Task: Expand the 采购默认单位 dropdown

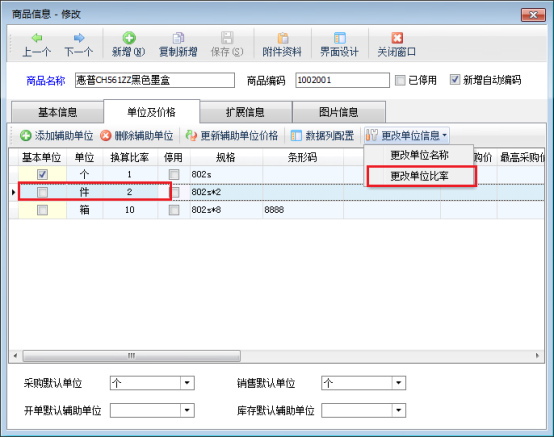Action: coord(187,383)
